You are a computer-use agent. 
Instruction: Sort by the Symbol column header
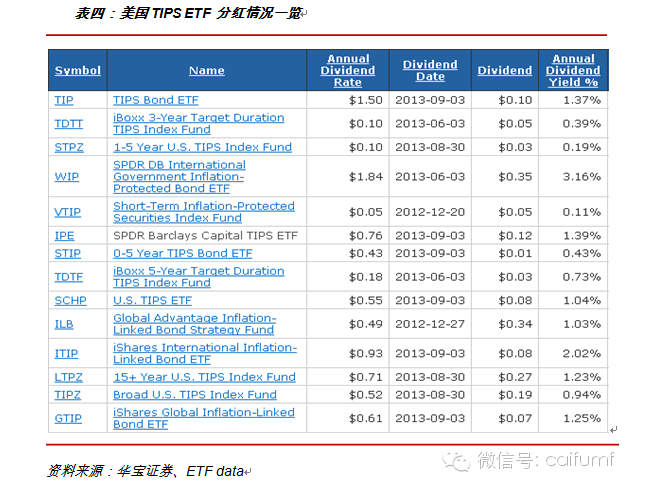(78, 71)
